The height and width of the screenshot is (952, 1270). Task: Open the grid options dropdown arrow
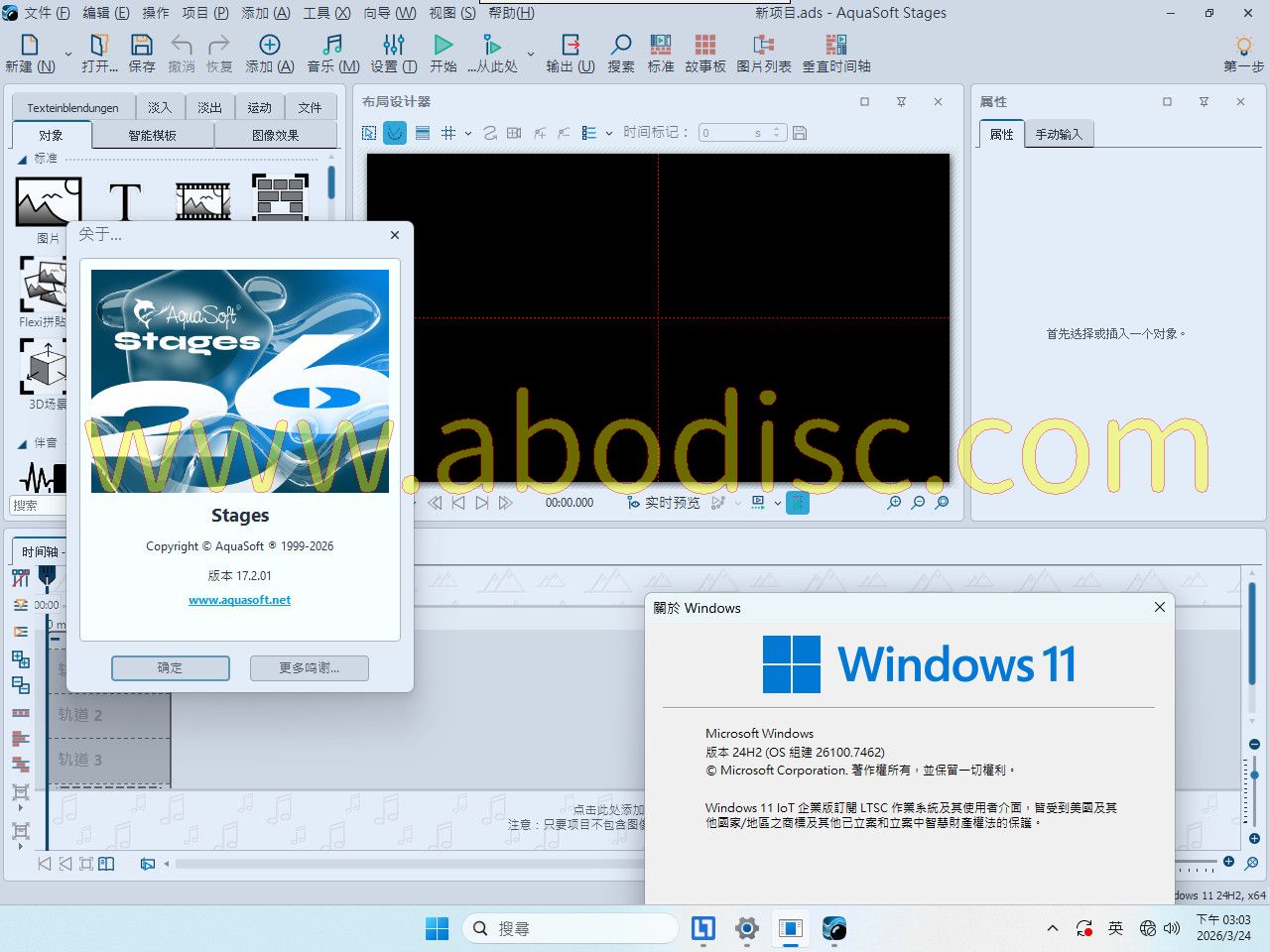(x=468, y=134)
